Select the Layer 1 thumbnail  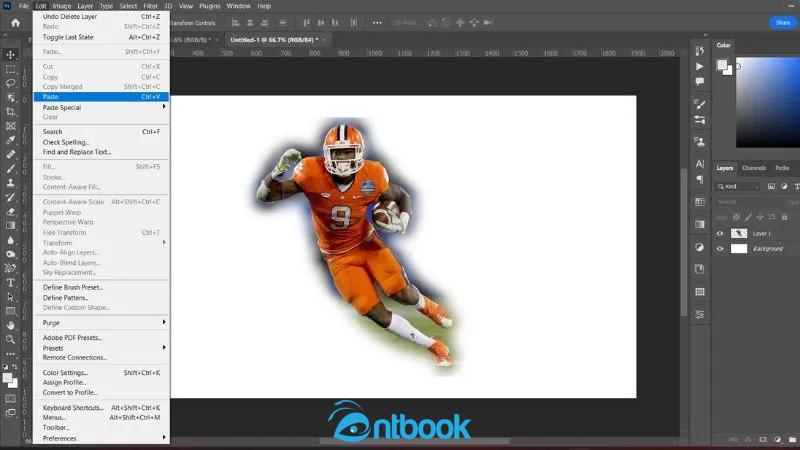(739, 233)
